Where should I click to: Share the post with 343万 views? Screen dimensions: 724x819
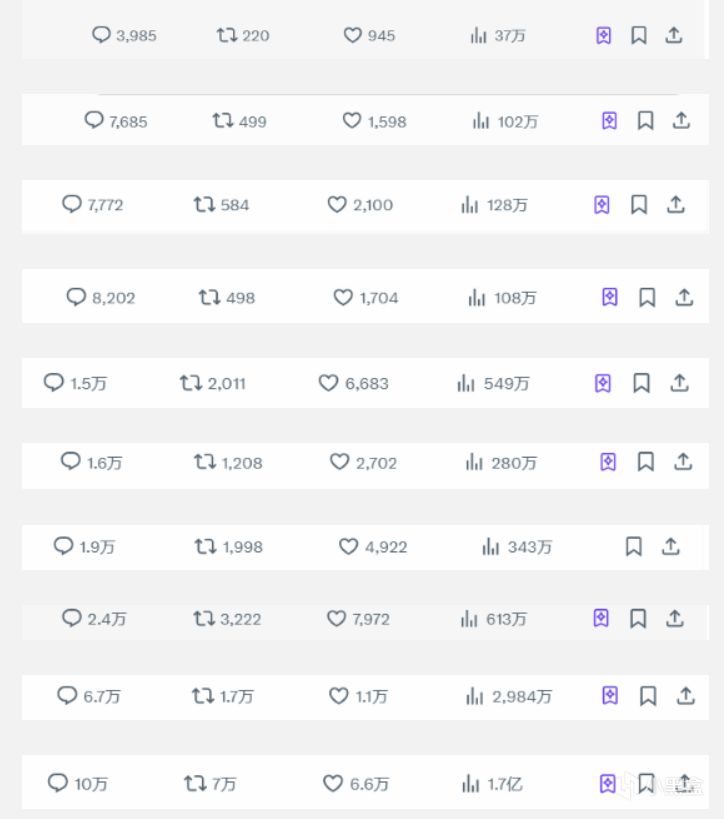(x=671, y=546)
